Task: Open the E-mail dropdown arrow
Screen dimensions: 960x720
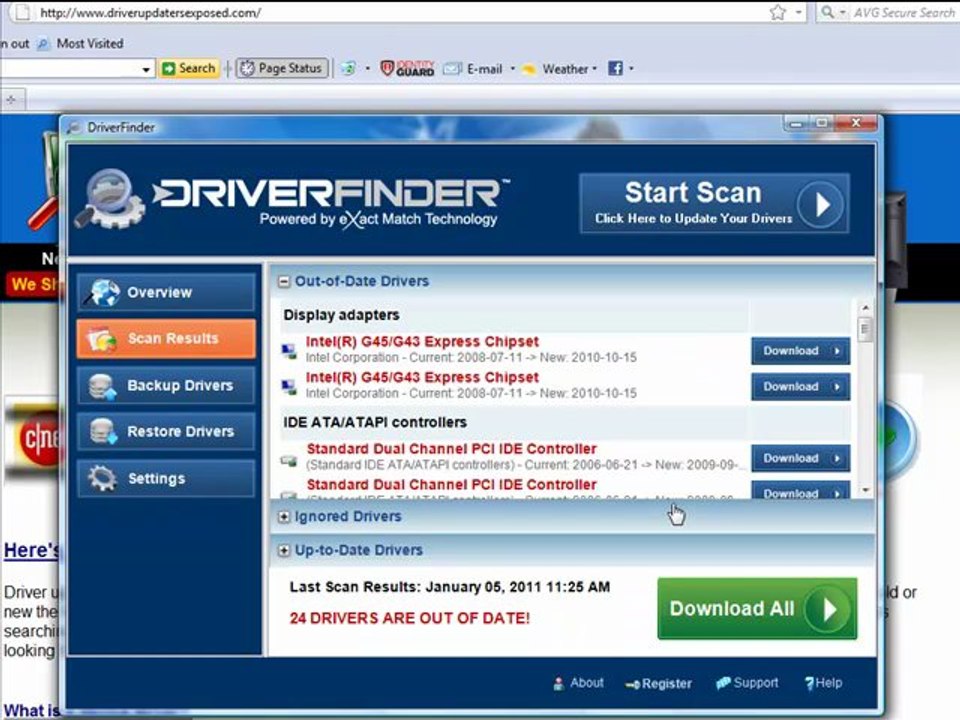Action: (512, 69)
